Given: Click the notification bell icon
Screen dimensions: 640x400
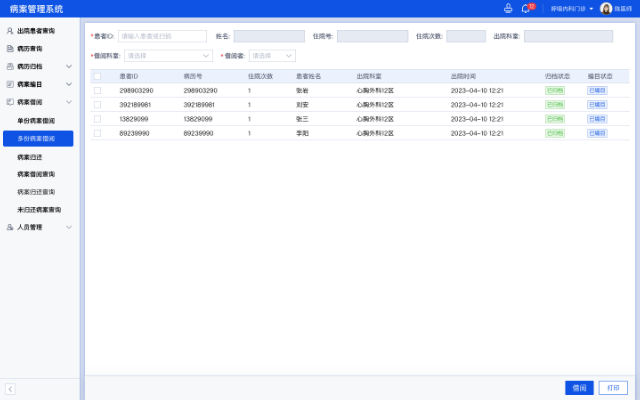Looking at the screenshot, I should tap(525, 8).
